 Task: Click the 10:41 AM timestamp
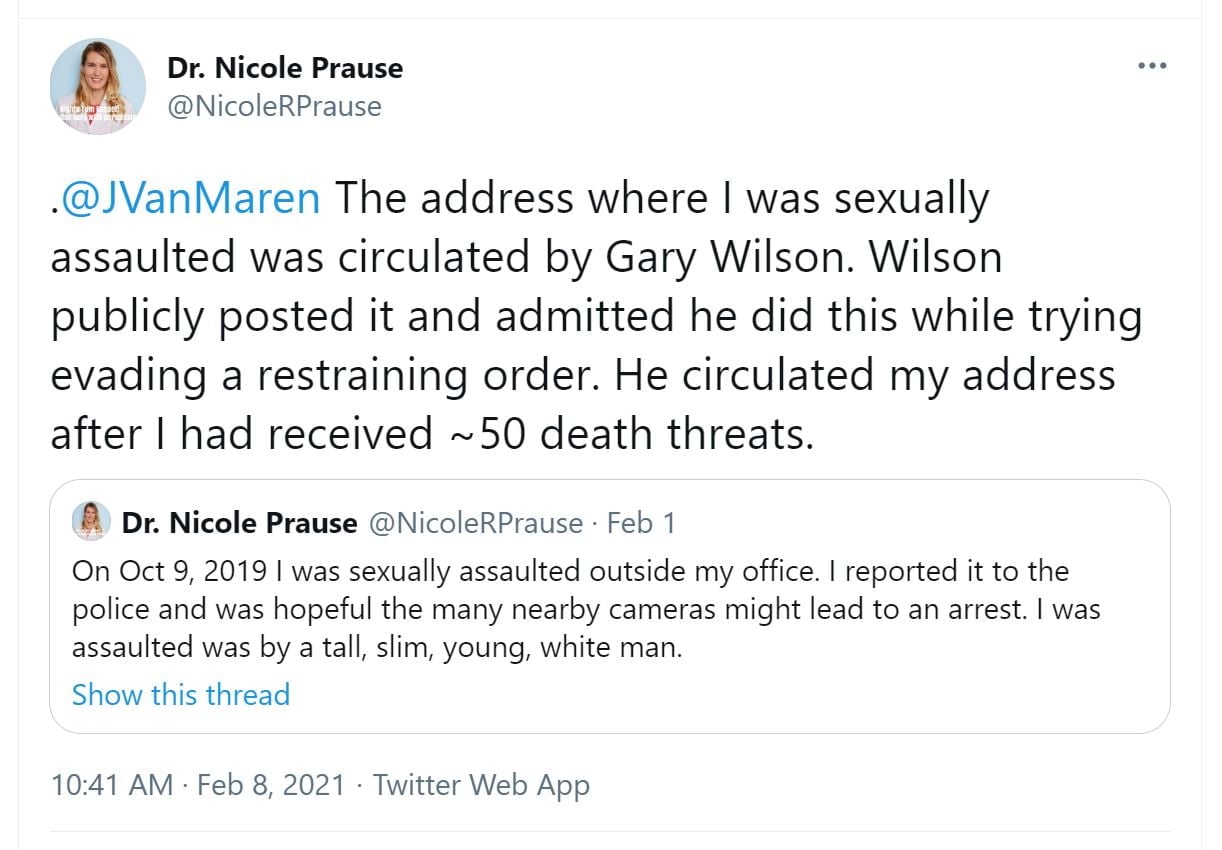coord(112,784)
